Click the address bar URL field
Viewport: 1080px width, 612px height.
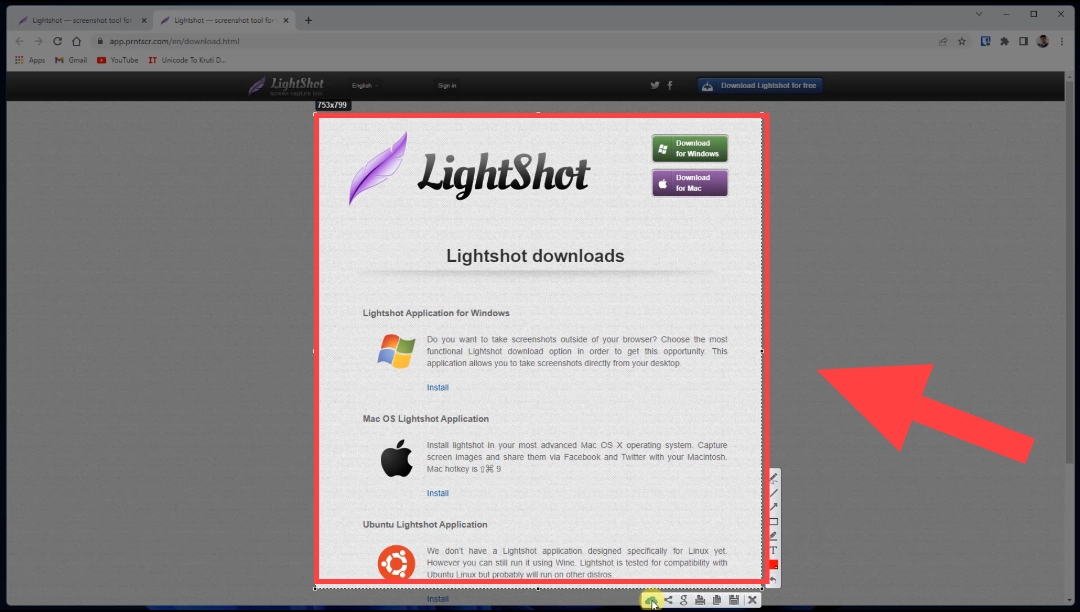pos(517,41)
